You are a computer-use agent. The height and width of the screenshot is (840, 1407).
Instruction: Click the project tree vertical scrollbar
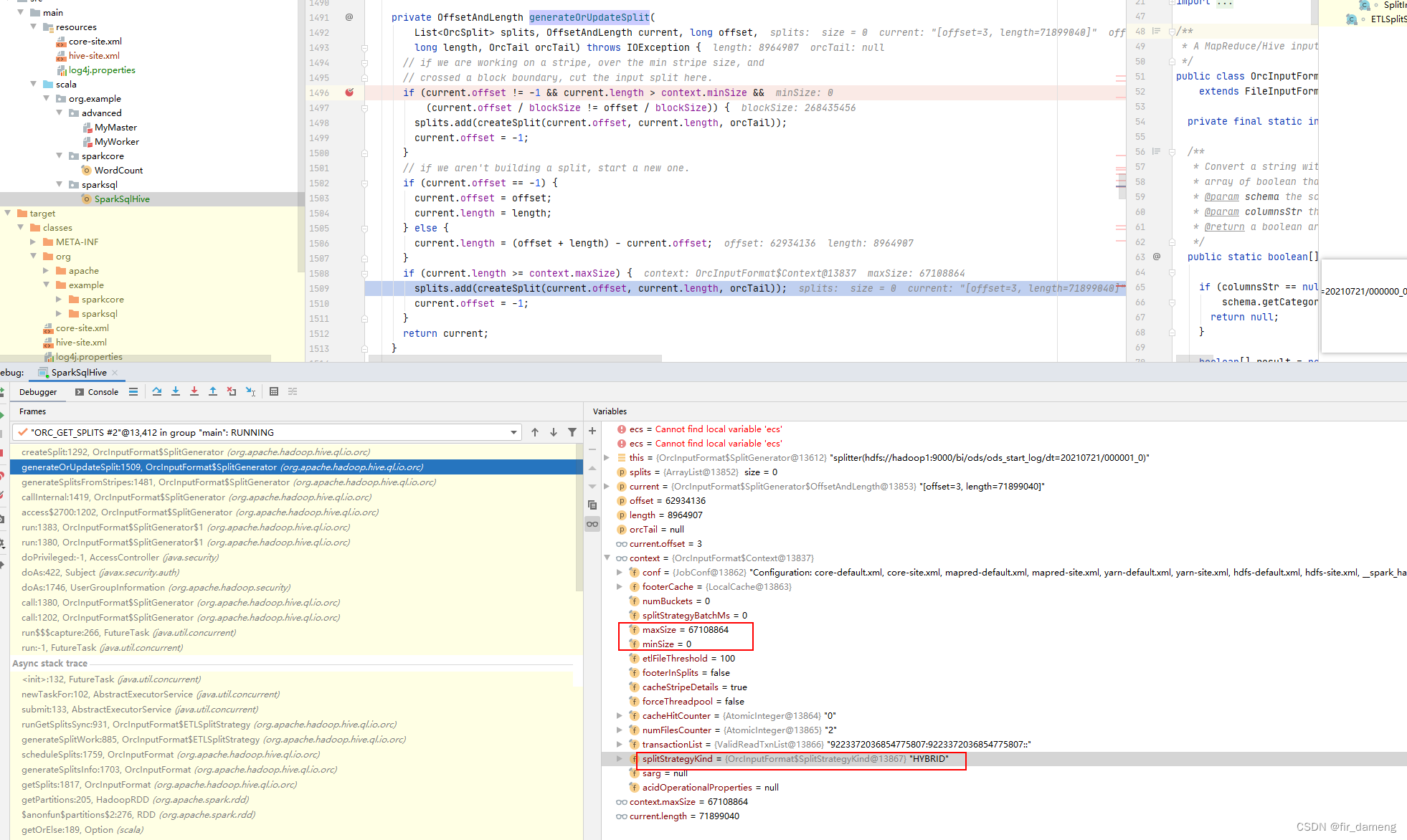click(301, 136)
